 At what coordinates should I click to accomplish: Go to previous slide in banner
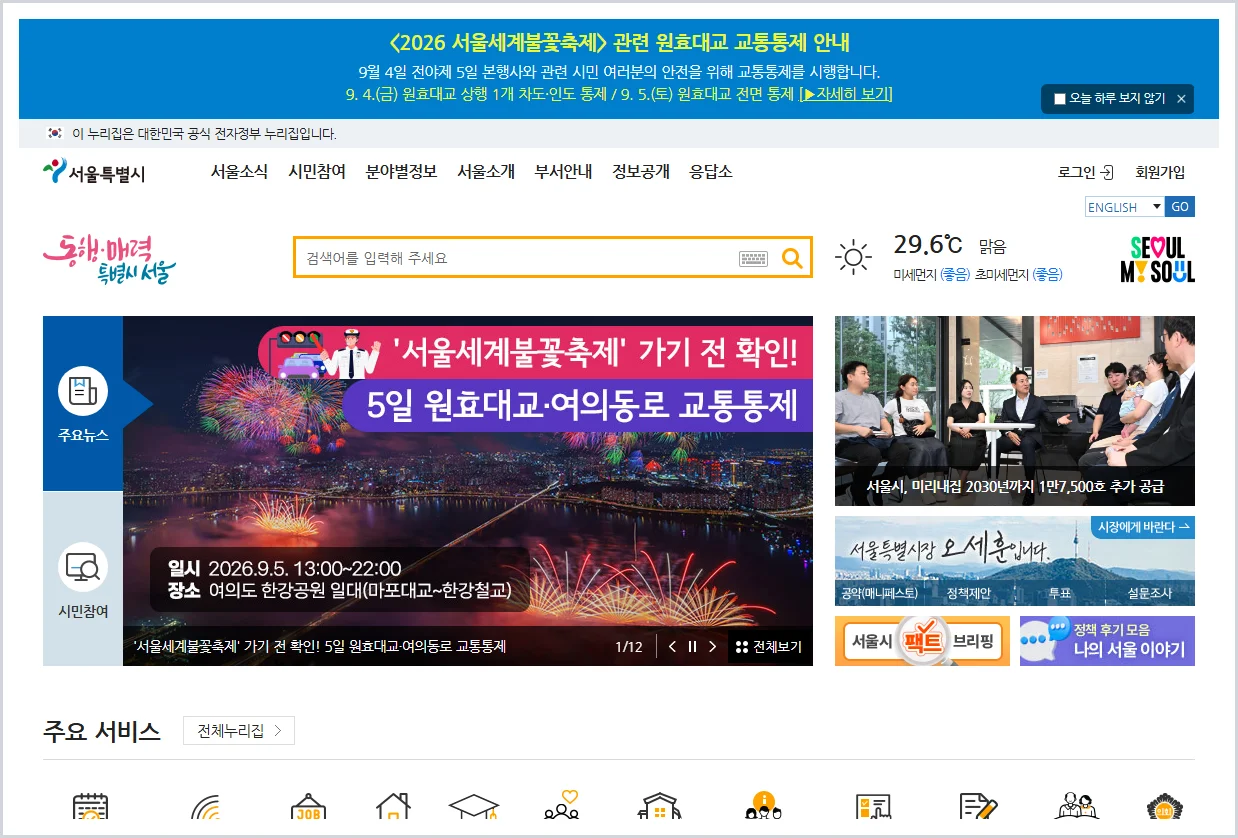pyautogui.click(x=672, y=646)
